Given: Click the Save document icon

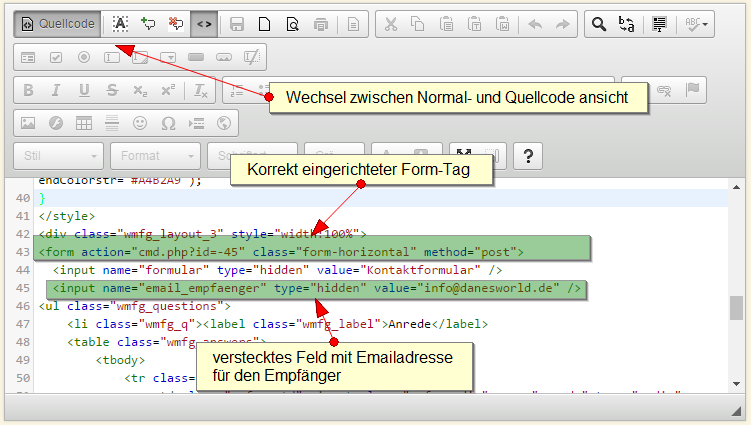Looking at the screenshot, I should [237, 23].
